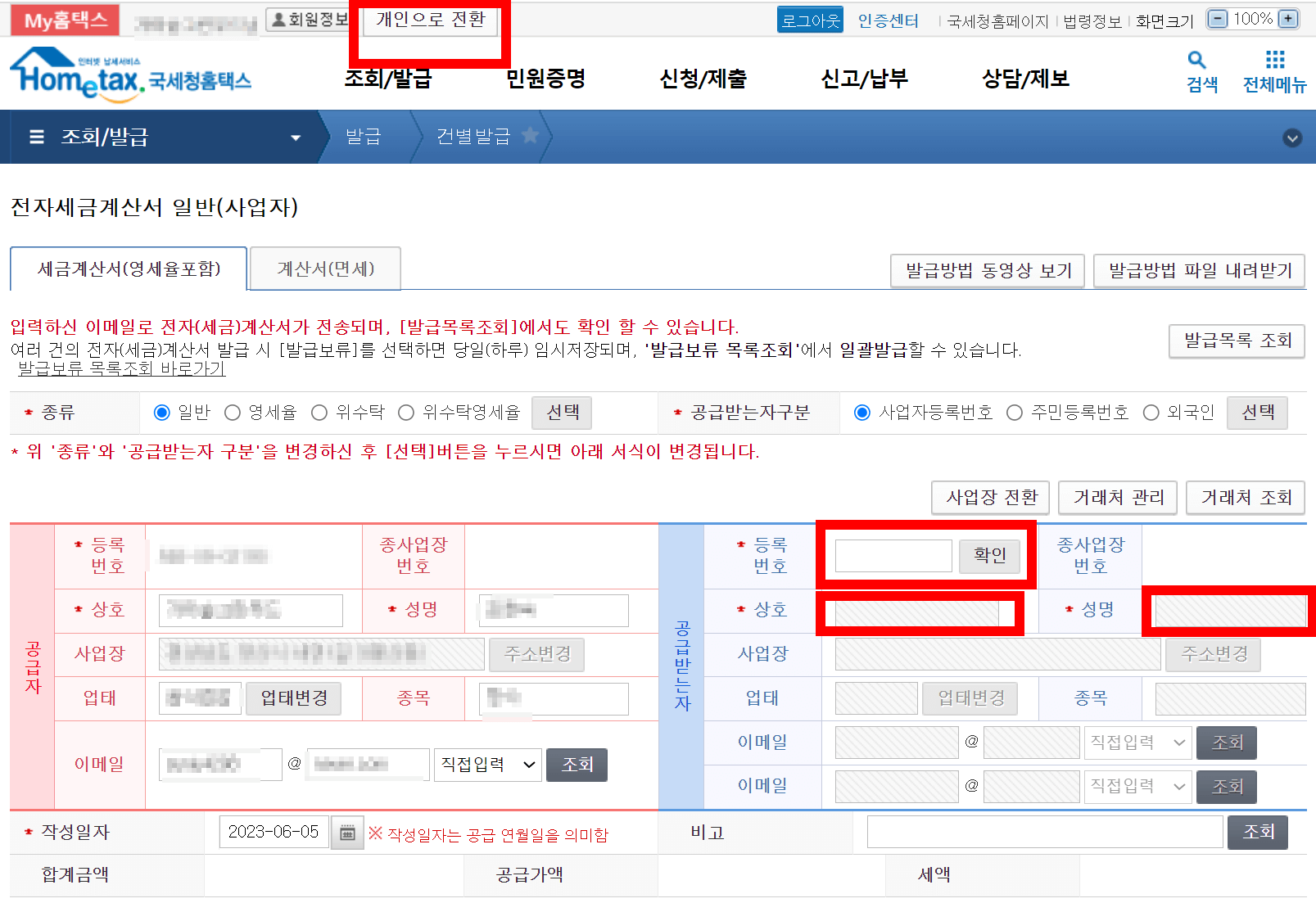The width and height of the screenshot is (1316, 903).
Task: Click the zoom in plus icon
Action: (x=1288, y=19)
